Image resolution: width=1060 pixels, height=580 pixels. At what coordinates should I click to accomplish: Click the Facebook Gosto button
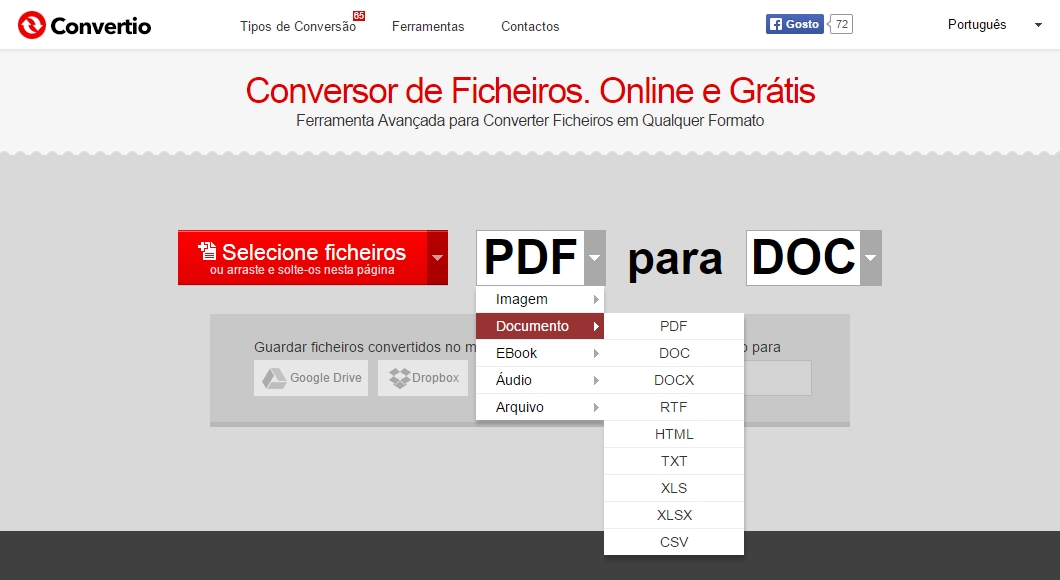tap(795, 24)
